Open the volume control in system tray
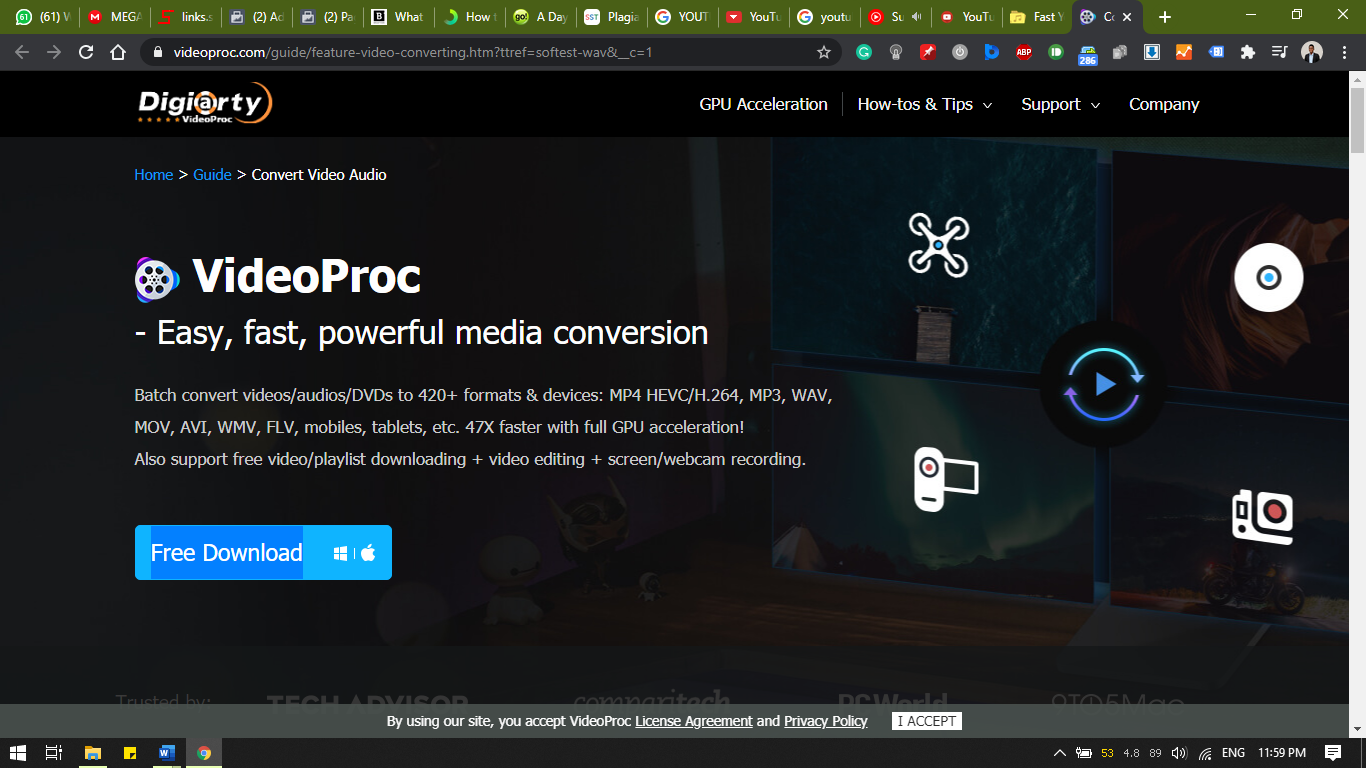Screen dimensions: 1366x768 pyautogui.click(x=1180, y=753)
